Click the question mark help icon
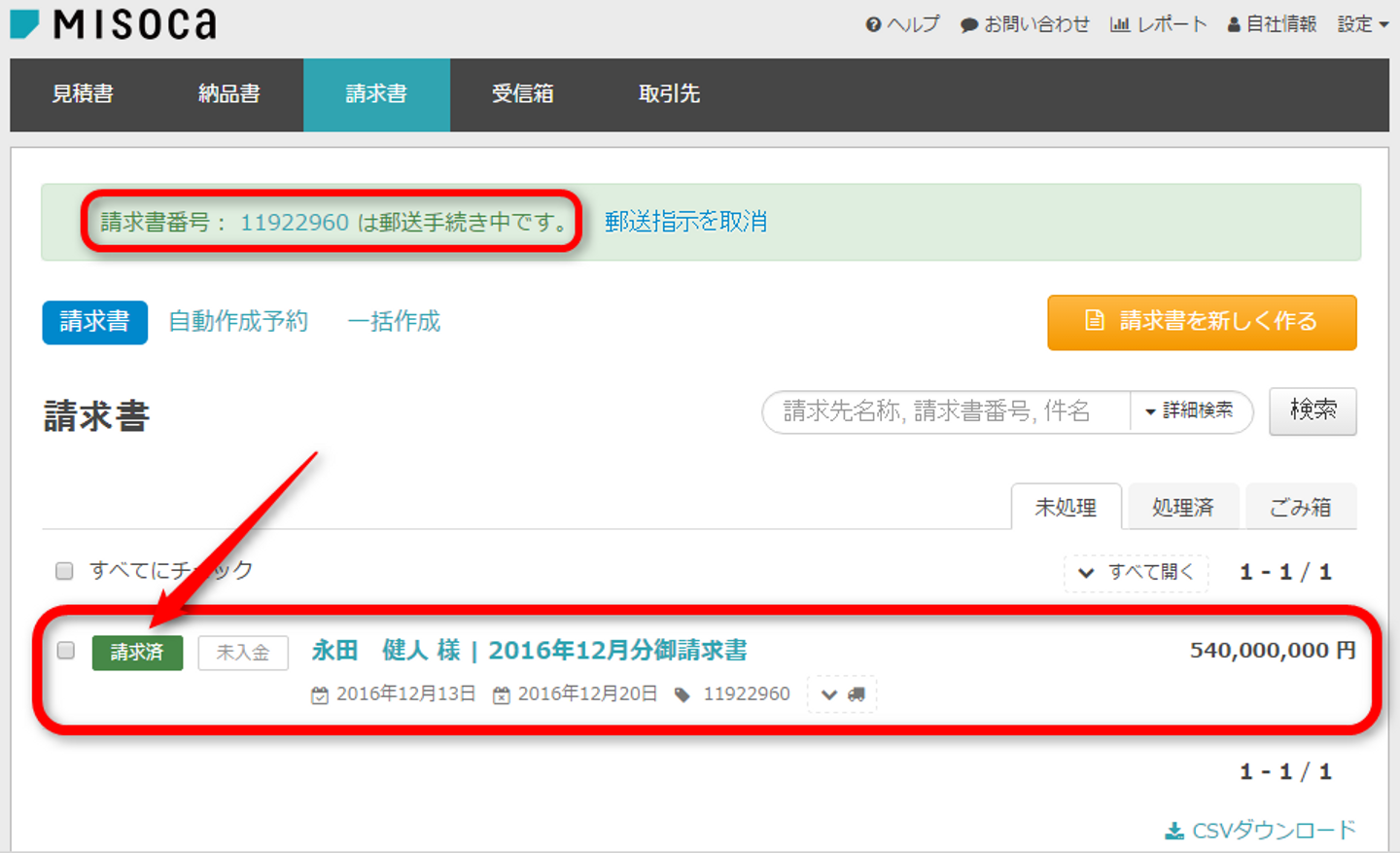1400x853 pixels. coord(873,25)
